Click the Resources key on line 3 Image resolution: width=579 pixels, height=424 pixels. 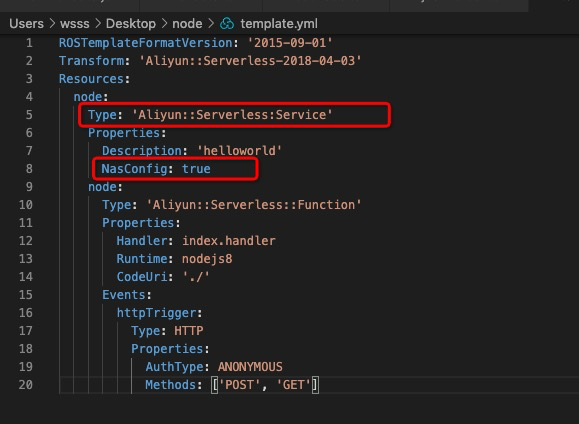[x=92, y=79]
